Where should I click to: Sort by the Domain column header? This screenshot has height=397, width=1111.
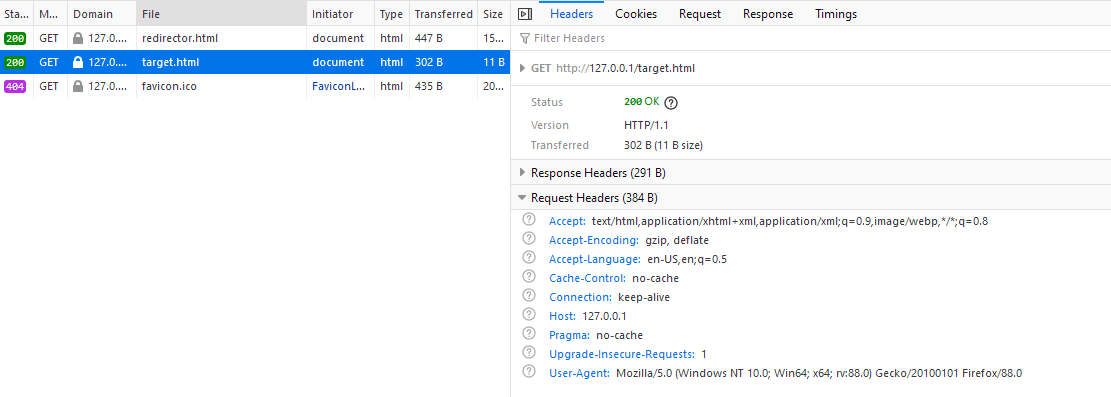point(102,13)
